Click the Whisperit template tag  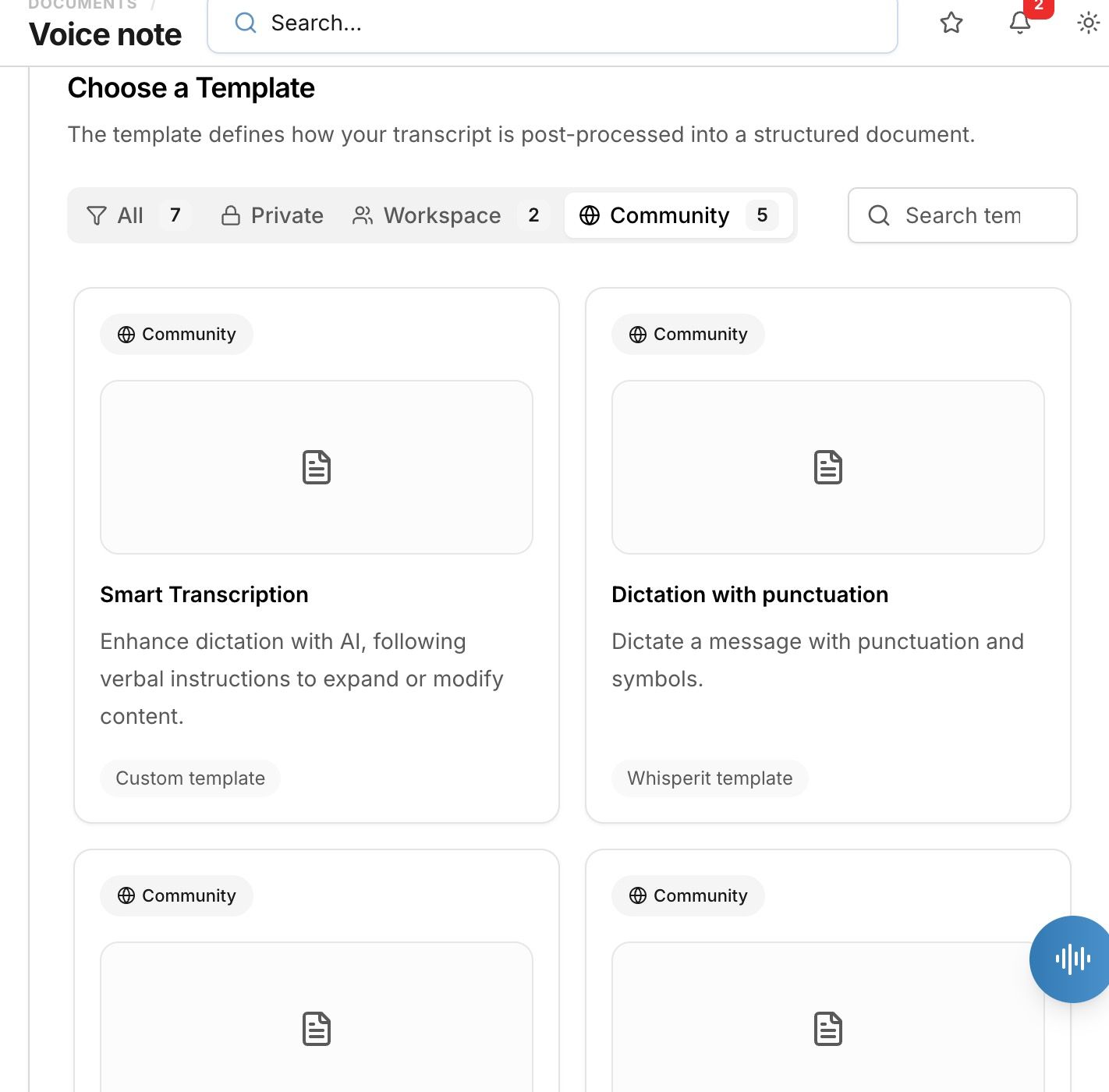pyautogui.click(x=710, y=778)
